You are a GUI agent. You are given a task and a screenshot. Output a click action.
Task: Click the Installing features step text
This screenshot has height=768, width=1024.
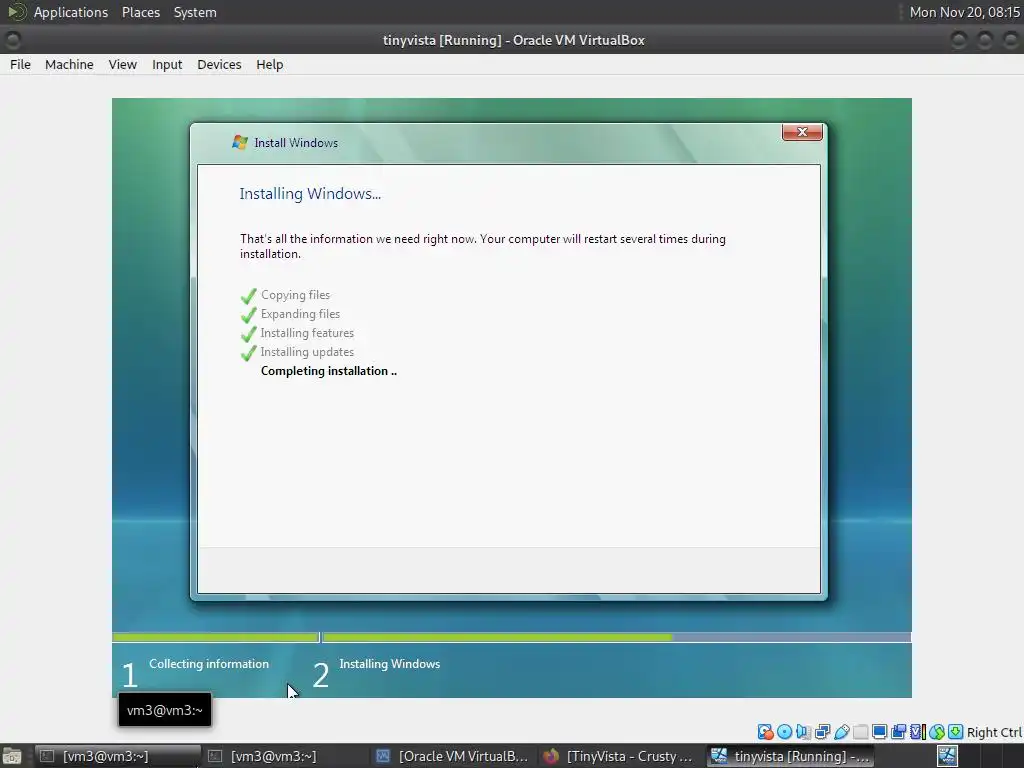pyautogui.click(x=307, y=333)
